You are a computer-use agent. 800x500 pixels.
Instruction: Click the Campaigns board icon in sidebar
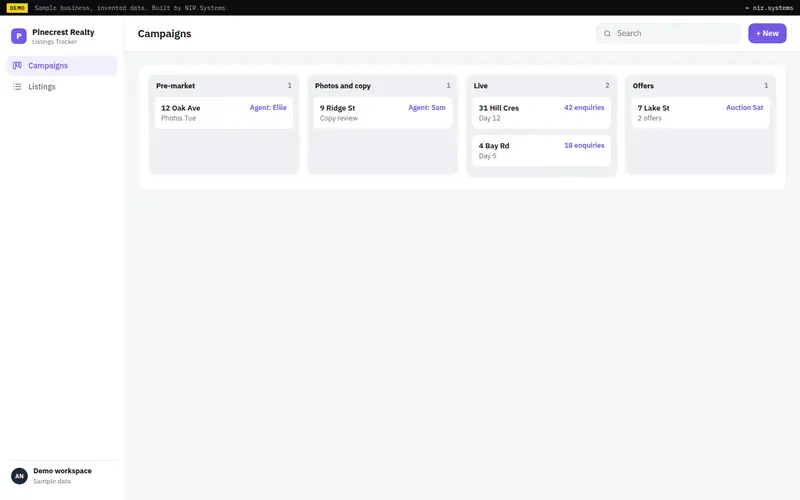[17, 65]
